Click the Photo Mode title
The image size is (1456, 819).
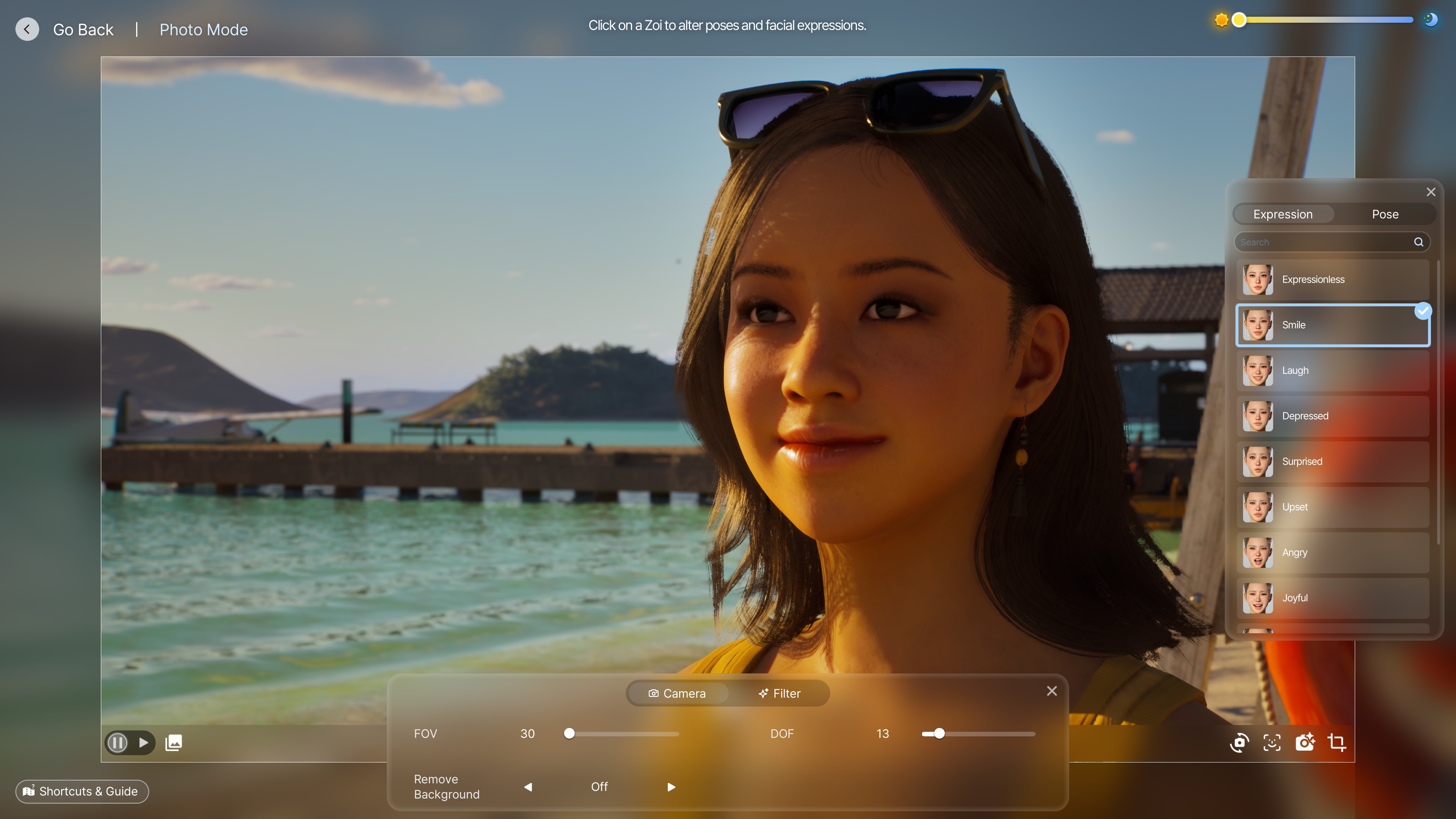coord(204,30)
